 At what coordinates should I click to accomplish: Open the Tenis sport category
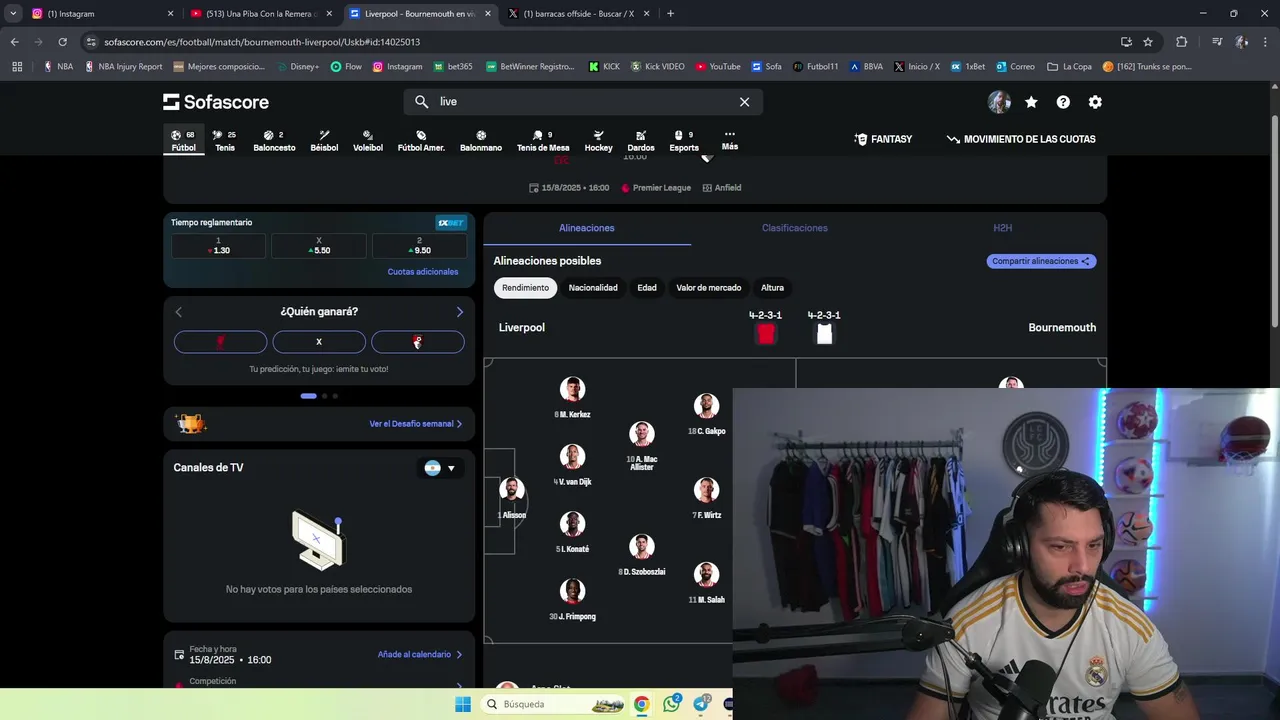coord(225,141)
